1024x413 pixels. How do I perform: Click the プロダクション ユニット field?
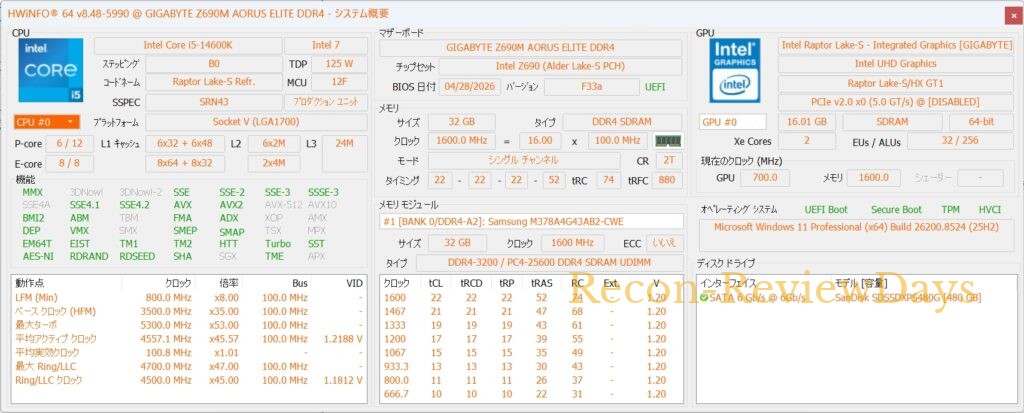(326, 102)
